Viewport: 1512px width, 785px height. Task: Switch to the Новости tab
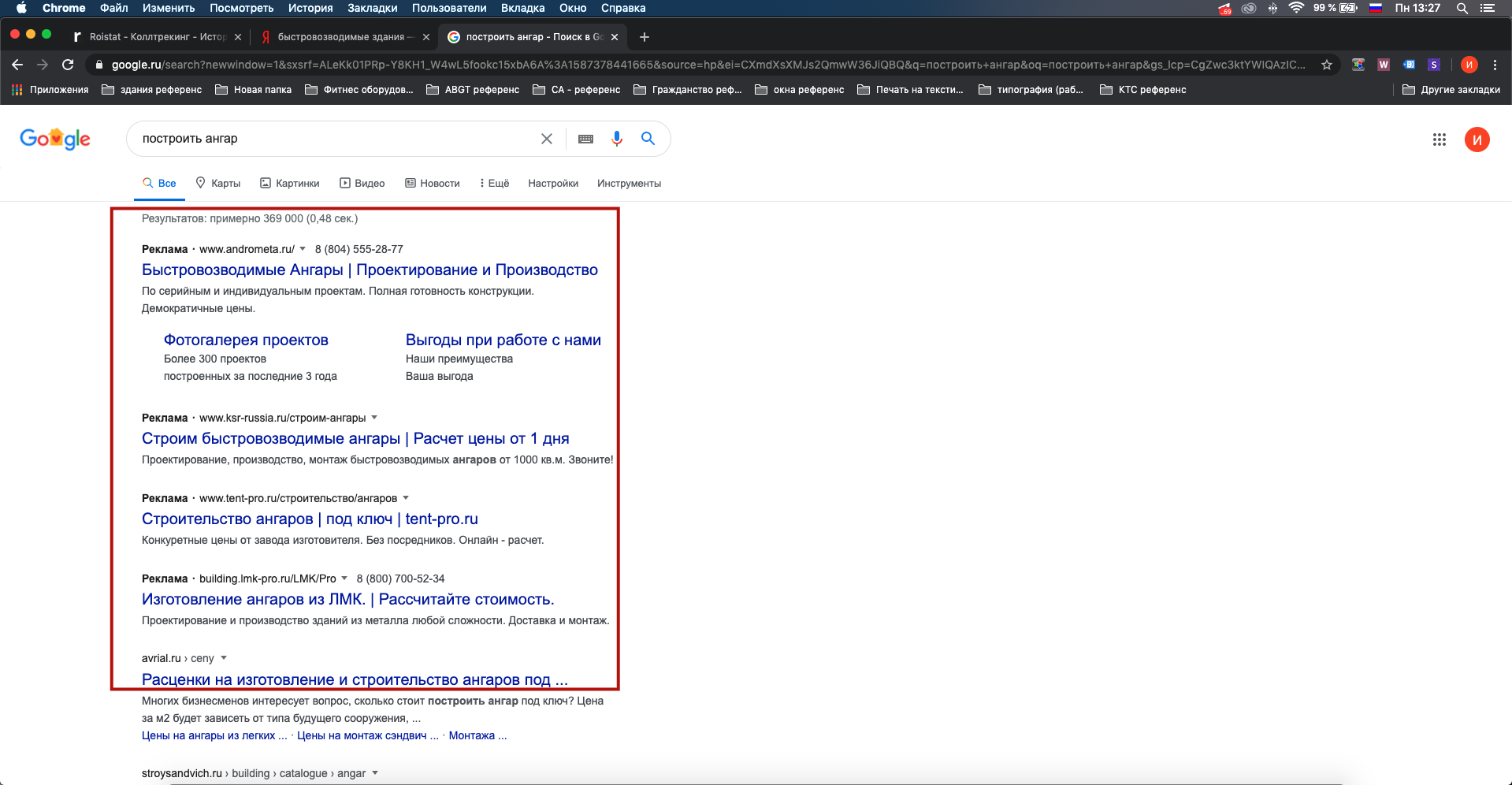coord(433,184)
